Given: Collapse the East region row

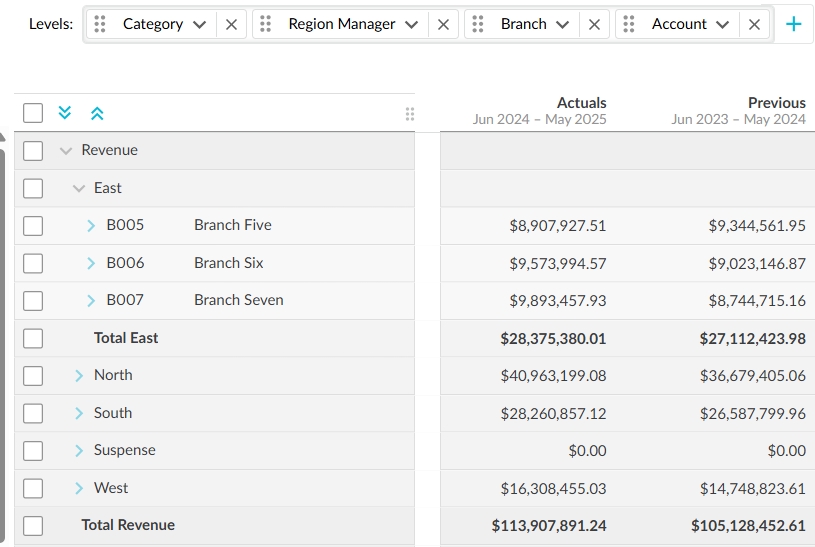Looking at the screenshot, I should point(79,188).
